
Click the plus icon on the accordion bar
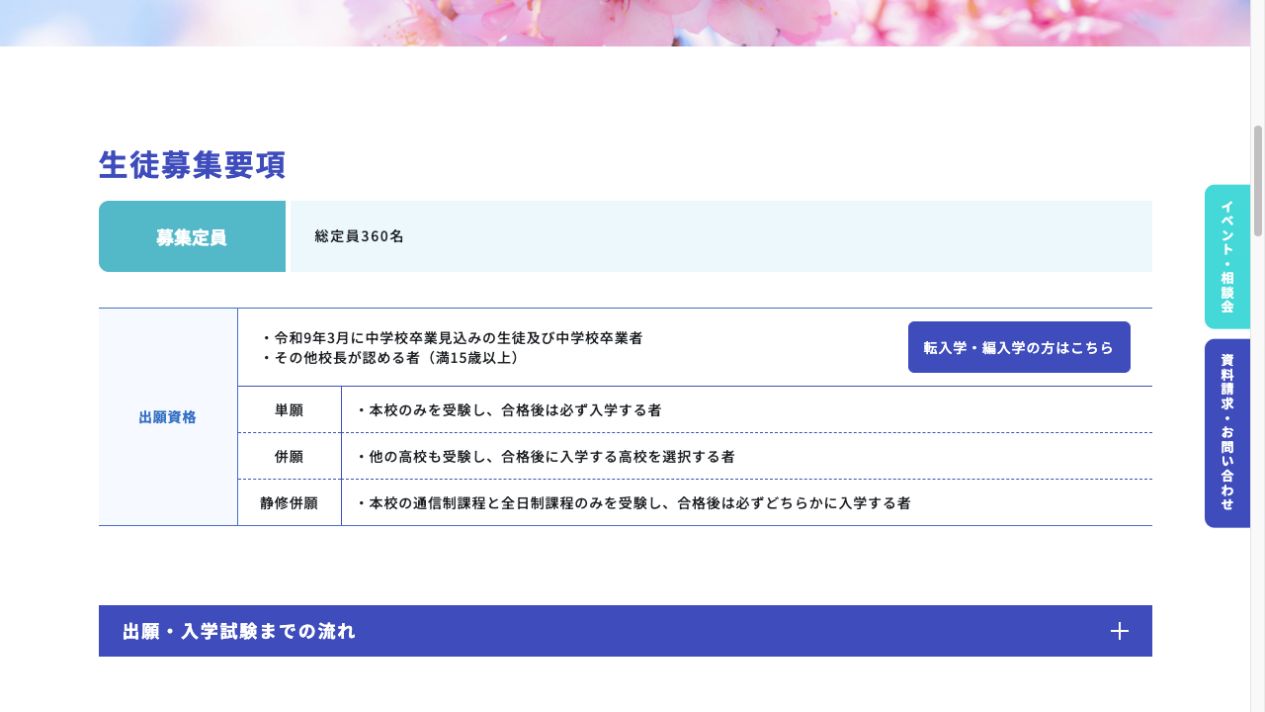[x=1119, y=631]
